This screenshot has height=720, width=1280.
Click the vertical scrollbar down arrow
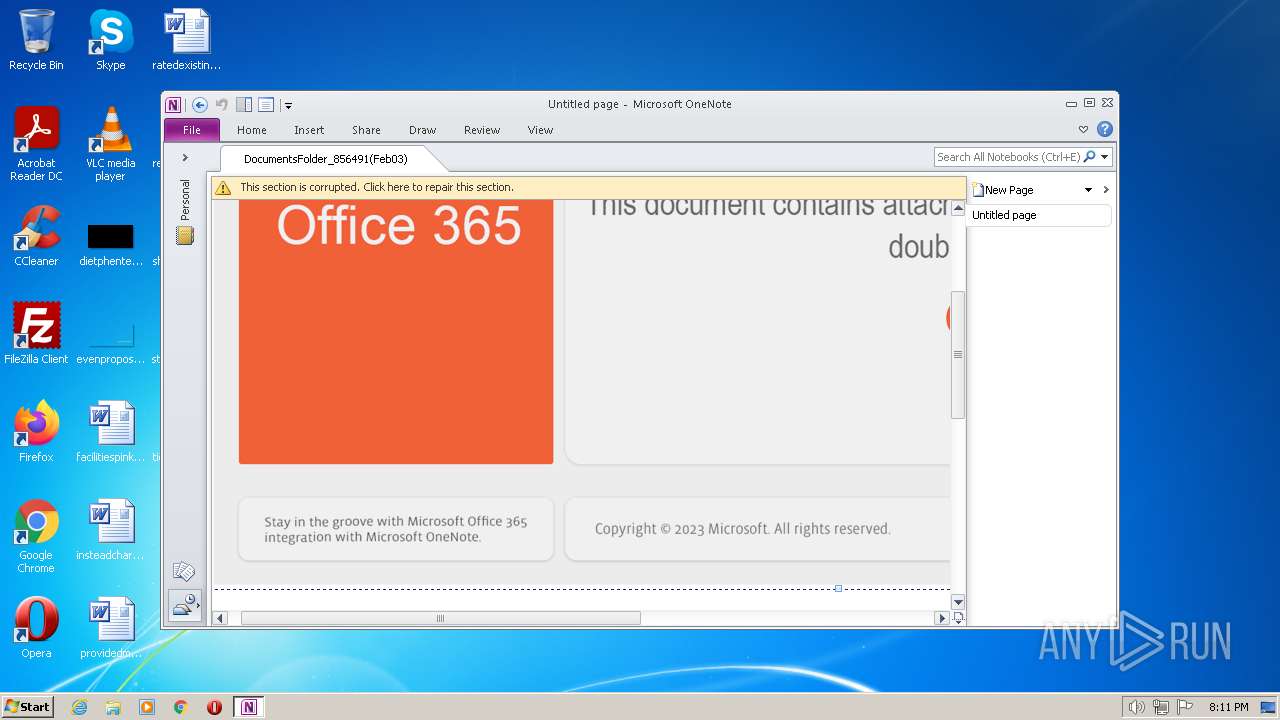click(x=958, y=602)
